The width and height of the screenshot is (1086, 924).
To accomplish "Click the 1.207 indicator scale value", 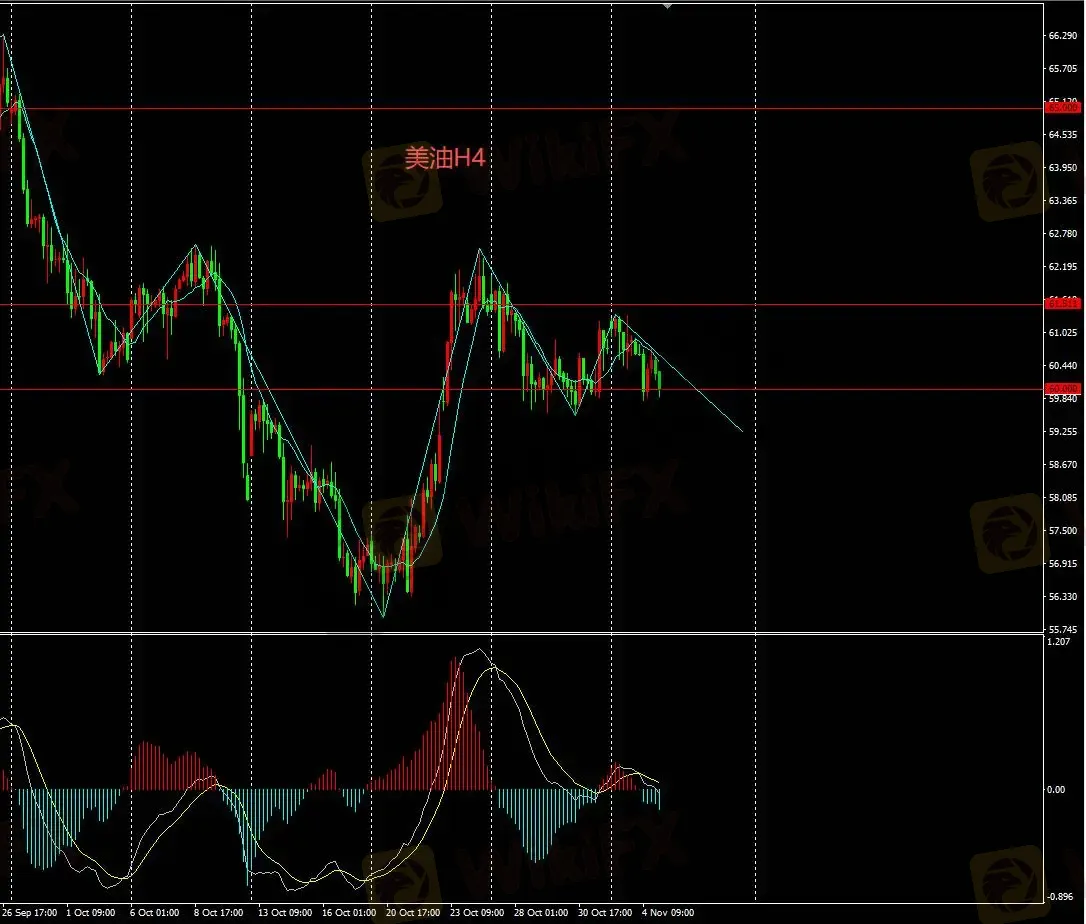I will 1059,641.
